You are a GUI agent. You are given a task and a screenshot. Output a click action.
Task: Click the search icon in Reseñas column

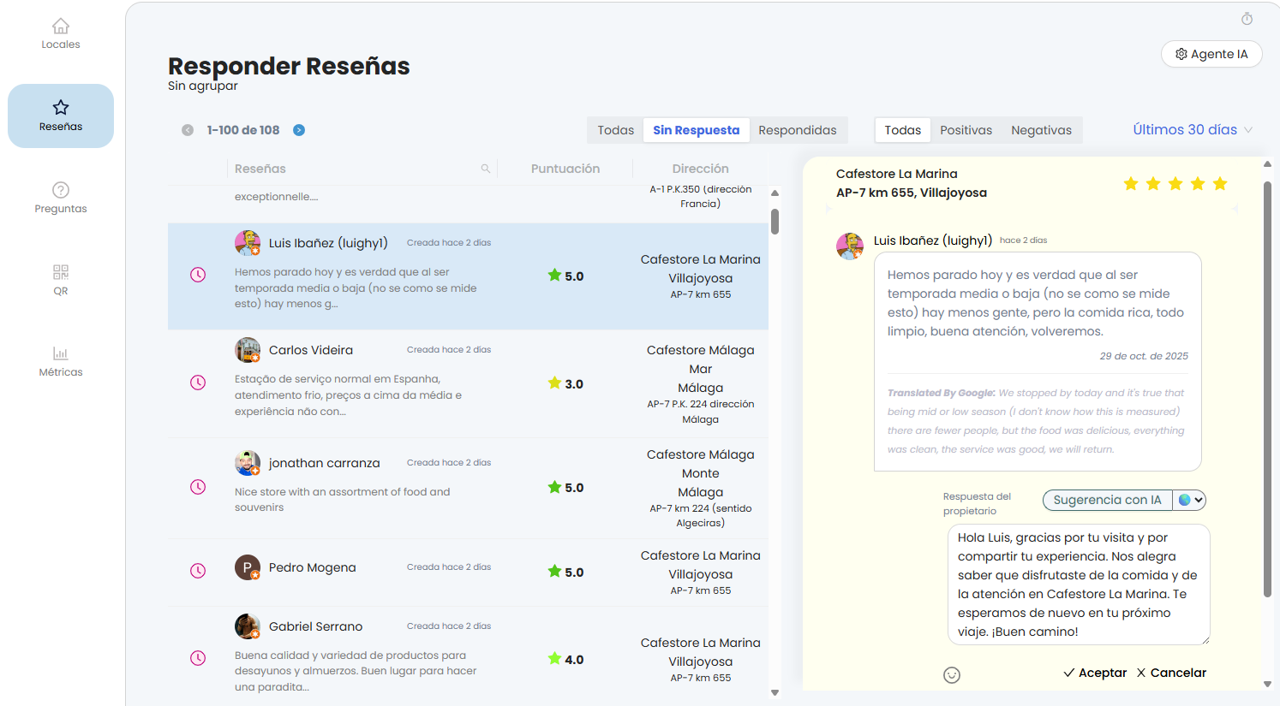(x=486, y=169)
